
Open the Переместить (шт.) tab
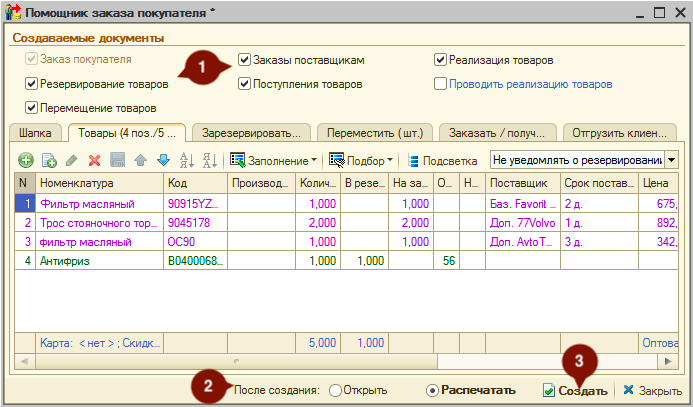[x=375, y=133]
